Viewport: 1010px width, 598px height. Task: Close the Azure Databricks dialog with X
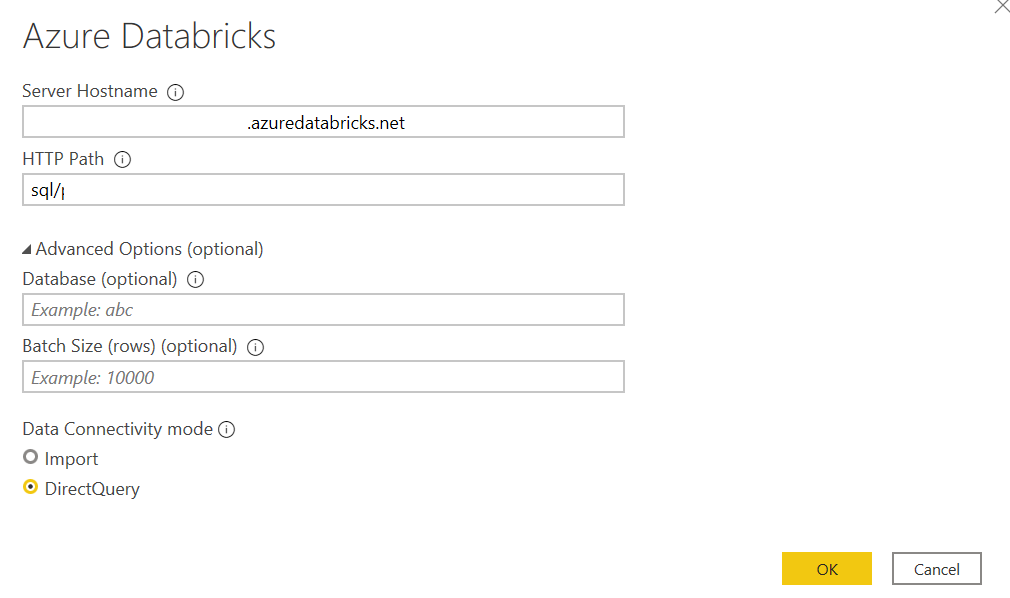[1002, 6]
